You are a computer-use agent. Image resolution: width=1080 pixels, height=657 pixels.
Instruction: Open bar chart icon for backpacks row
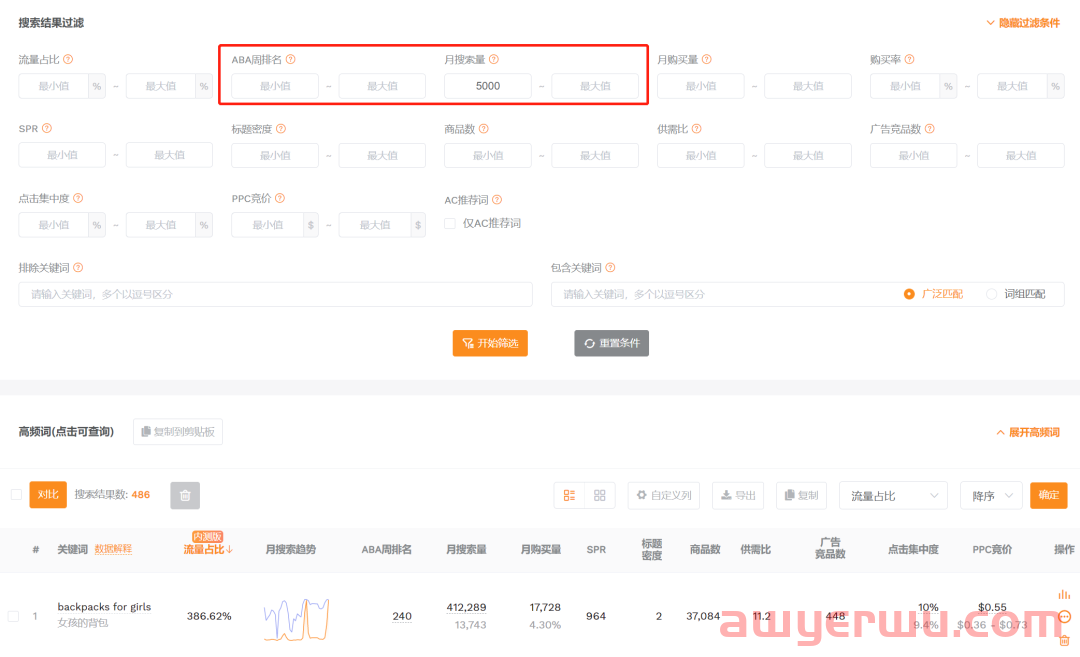1064,594
